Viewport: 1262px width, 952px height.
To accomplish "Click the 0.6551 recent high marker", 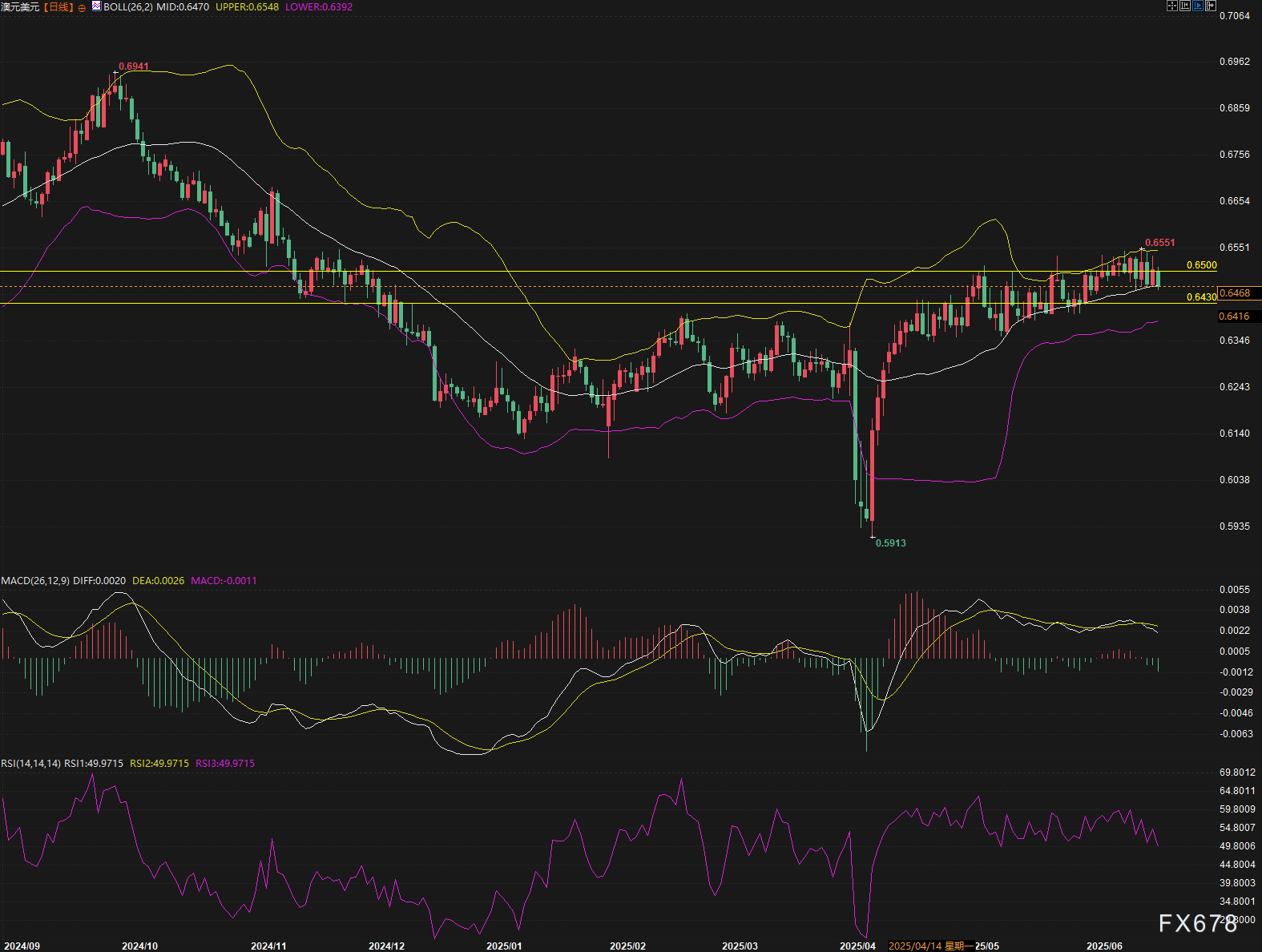I will click(1159, 243).
